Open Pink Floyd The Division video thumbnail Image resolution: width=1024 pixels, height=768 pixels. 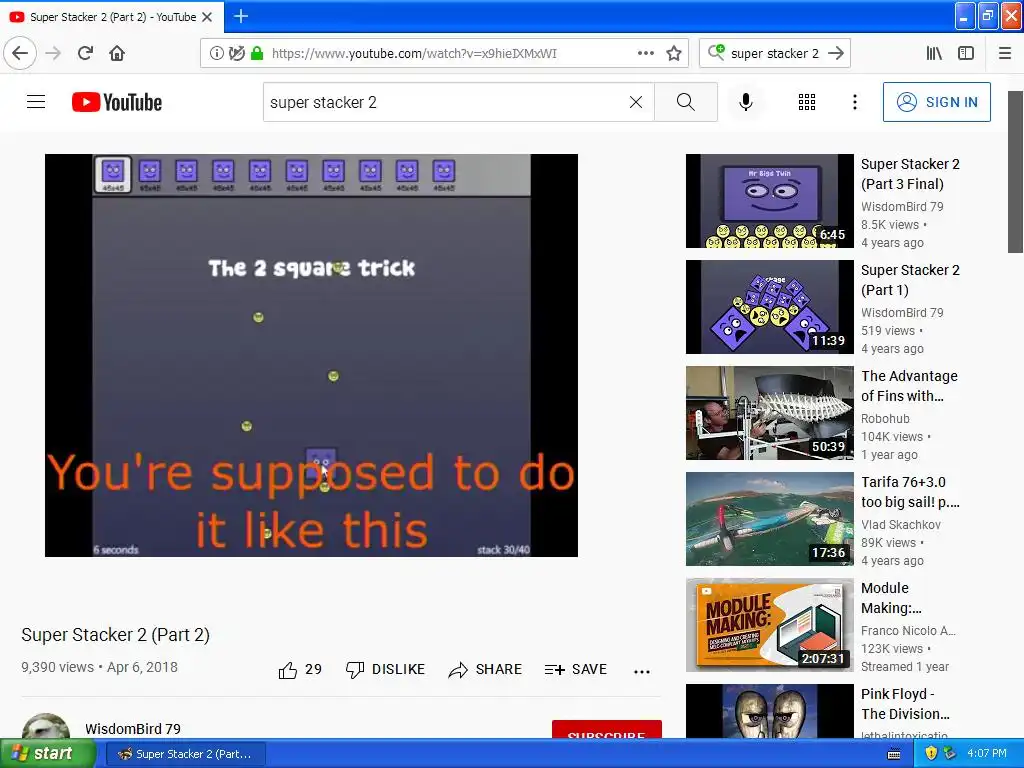tap(769, 711)
